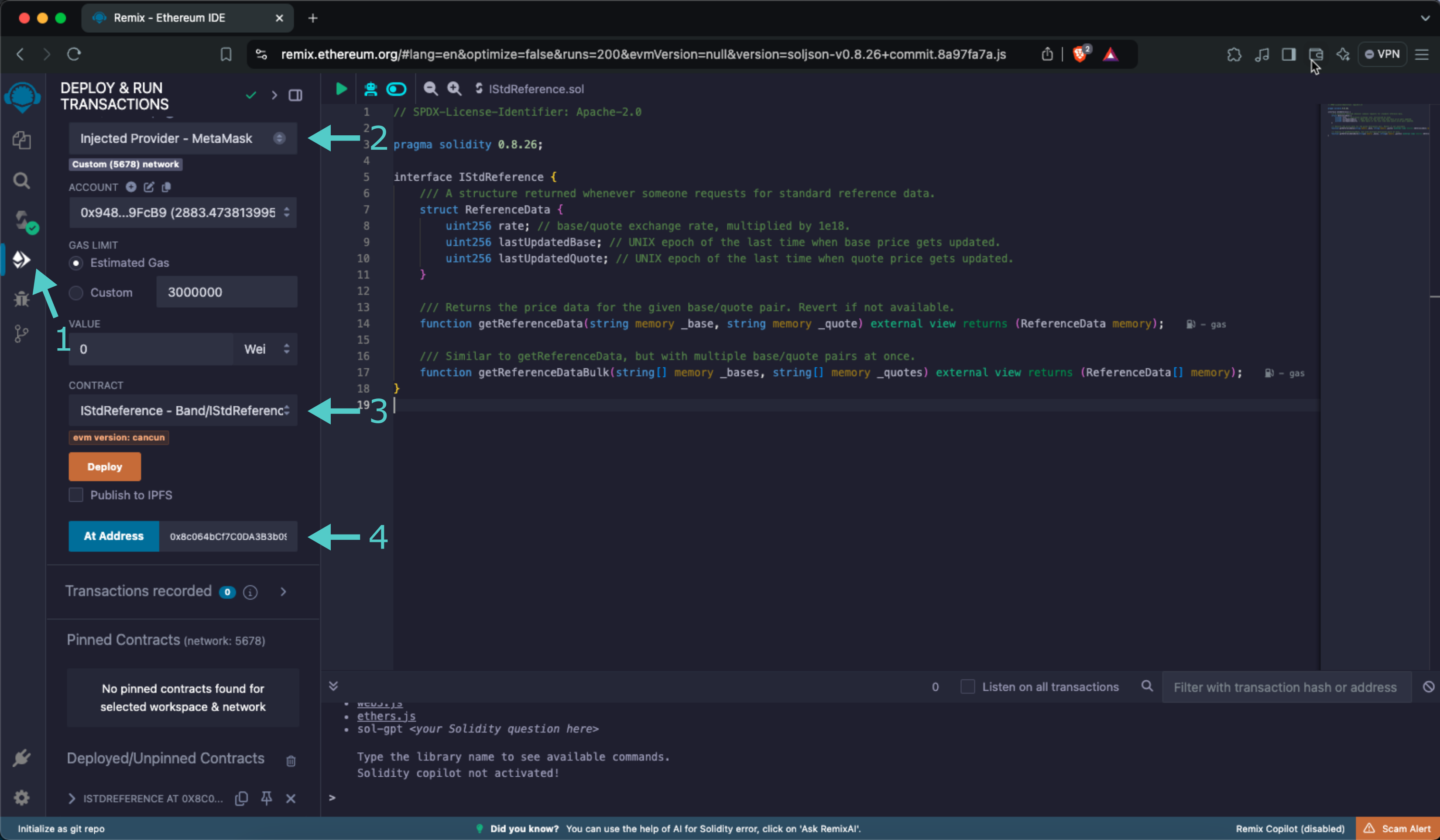Open the Wei unit dropdown

[266, 349]
